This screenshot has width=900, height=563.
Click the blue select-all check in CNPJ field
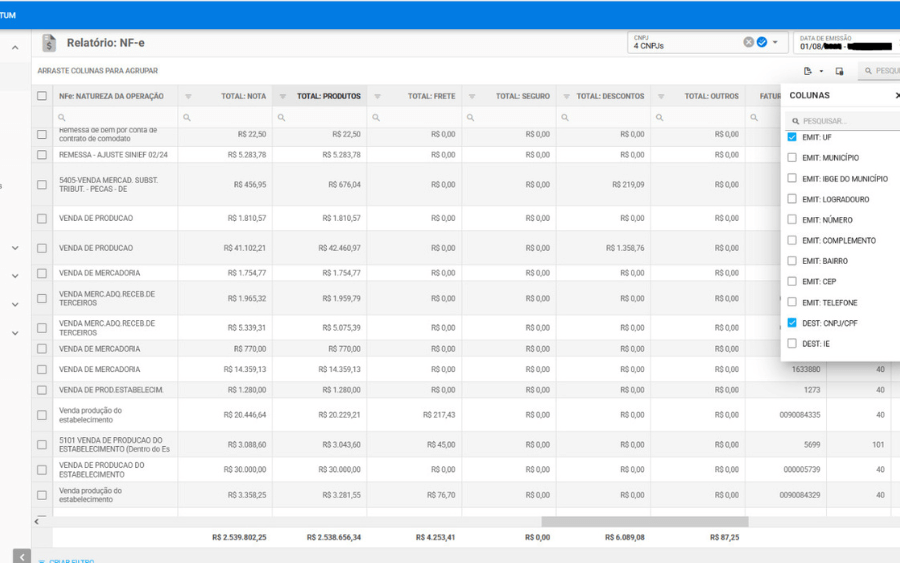[x=762, y=42]
